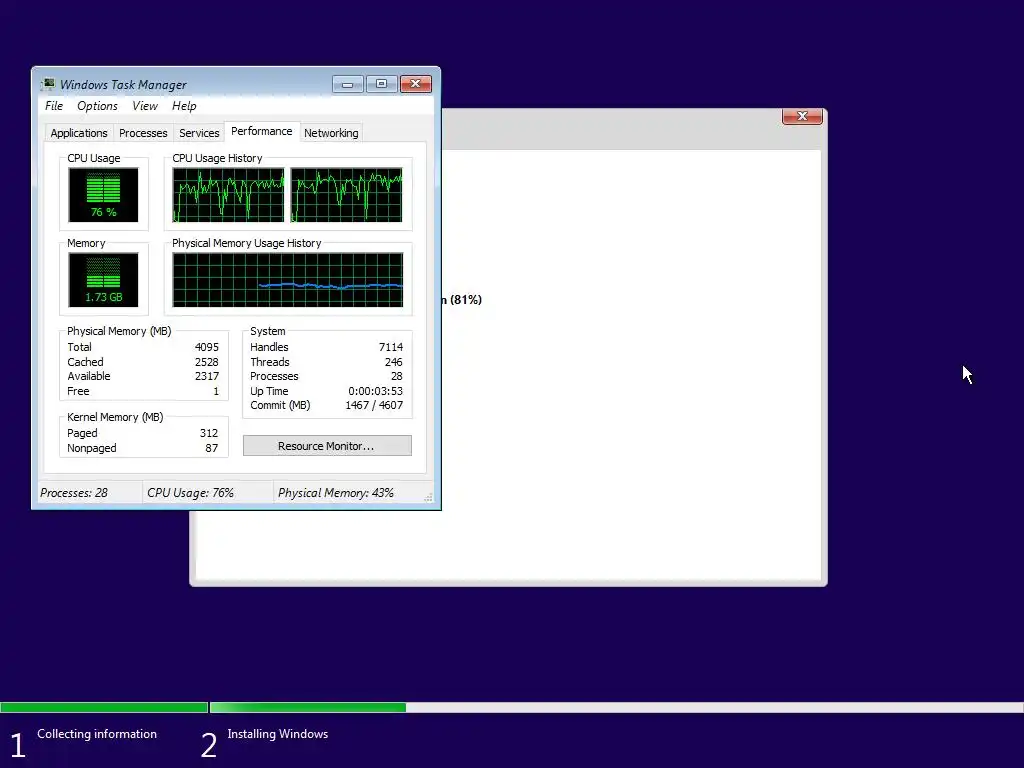Click the System Processes value 28
This screenshot has height=768, width=1024.
397,376
